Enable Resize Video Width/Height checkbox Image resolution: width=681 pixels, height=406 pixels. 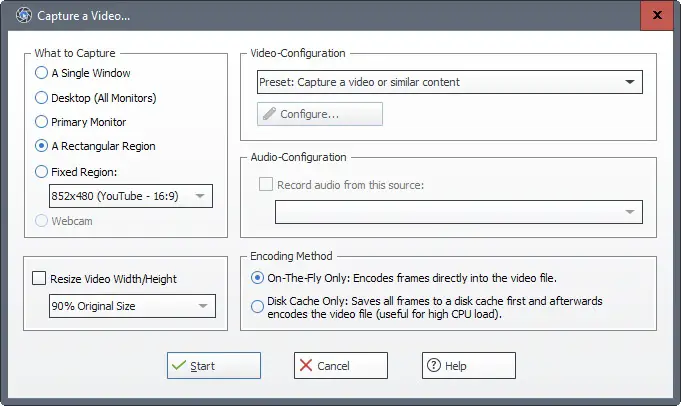[x=40, y=279]
